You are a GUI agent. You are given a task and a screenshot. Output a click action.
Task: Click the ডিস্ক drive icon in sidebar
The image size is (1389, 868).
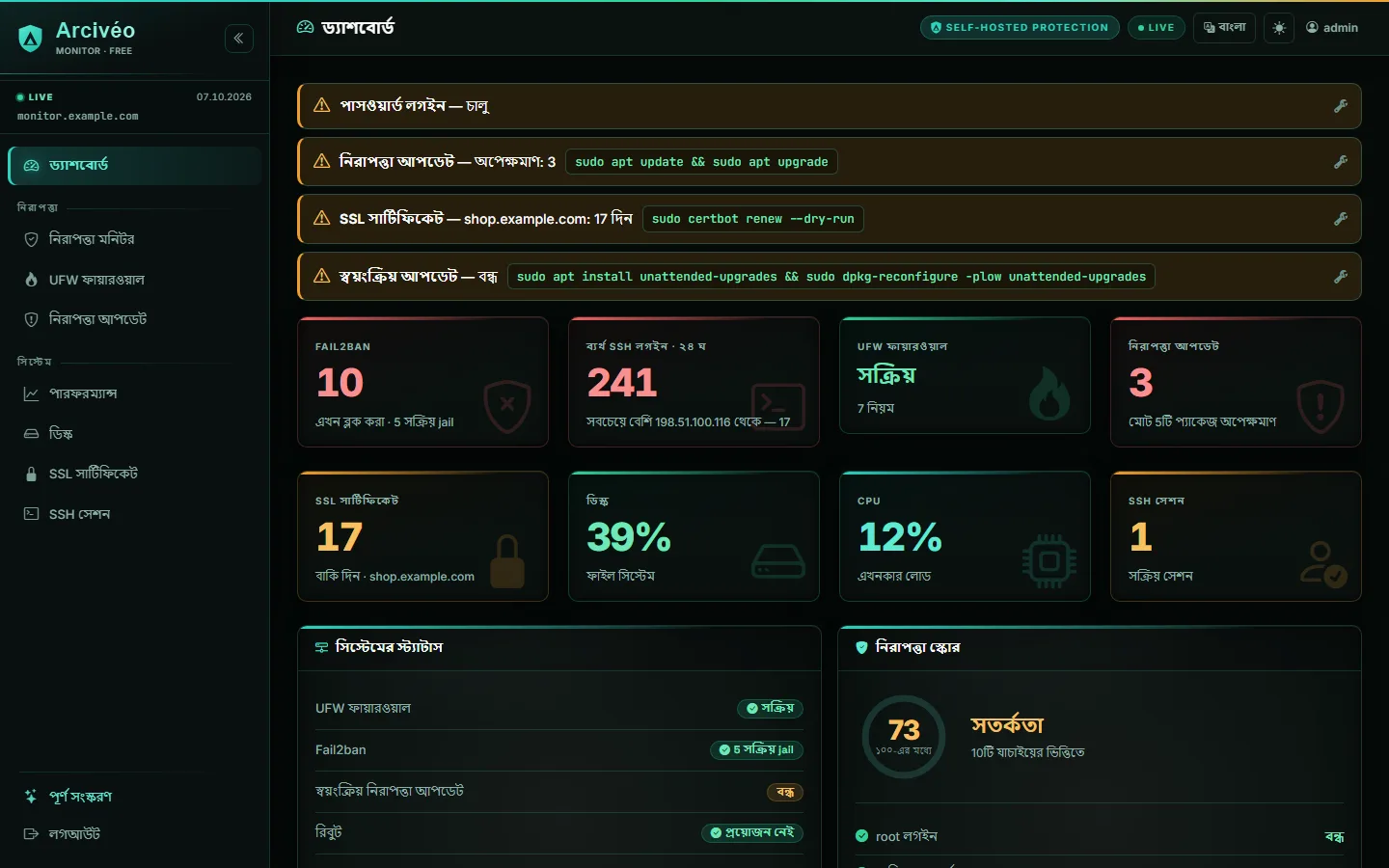tap(31, 434)
